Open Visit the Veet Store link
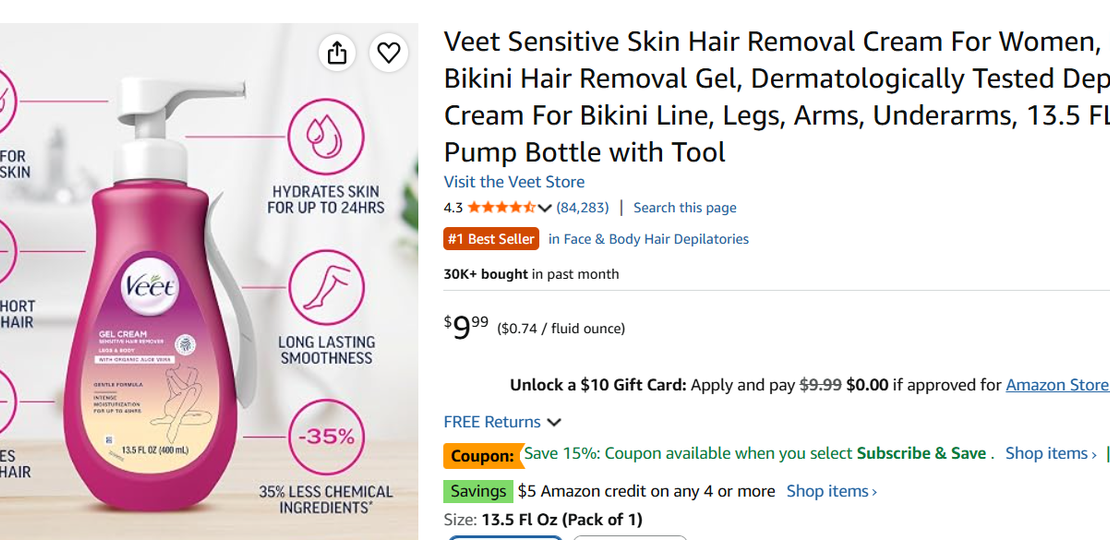 point(514,182)
